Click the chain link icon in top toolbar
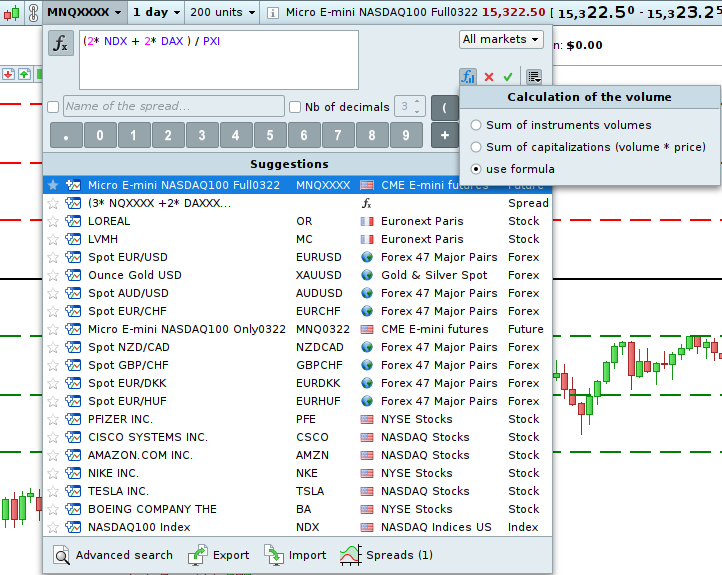Viewport: 722px width, 575px height. click(x=33, y=12)
